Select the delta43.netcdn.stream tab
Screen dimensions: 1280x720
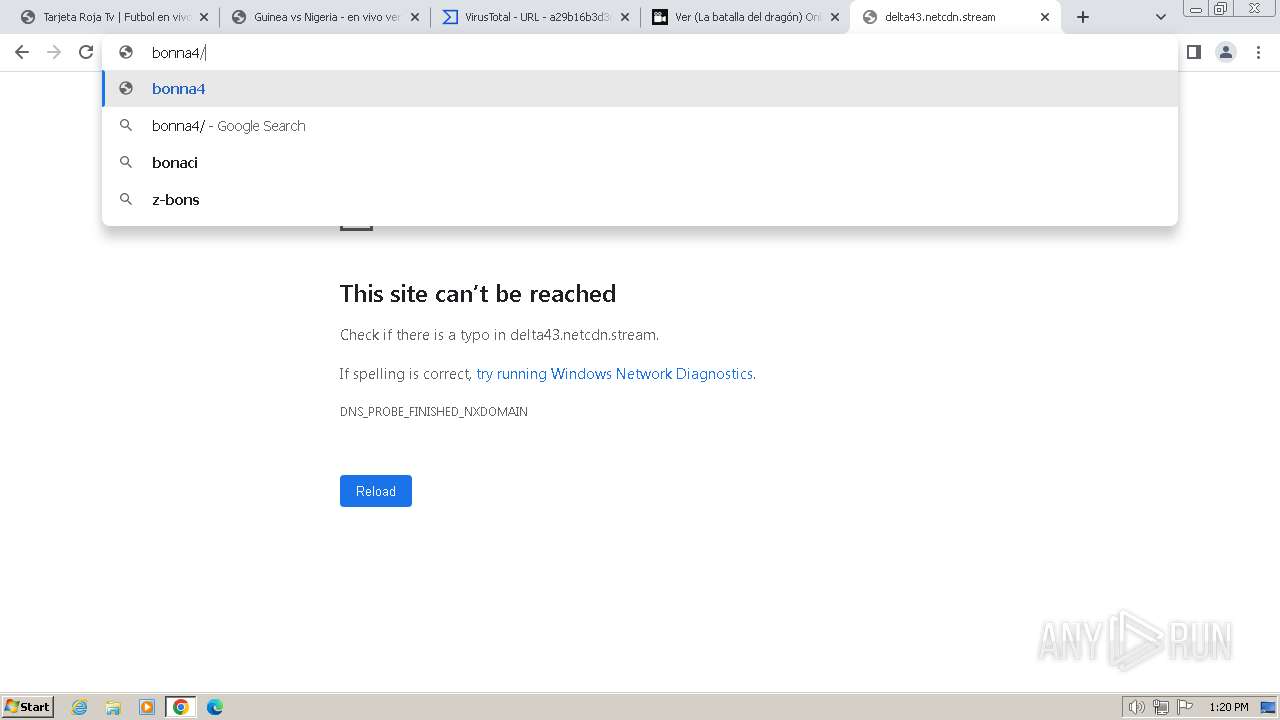point(955,17)
